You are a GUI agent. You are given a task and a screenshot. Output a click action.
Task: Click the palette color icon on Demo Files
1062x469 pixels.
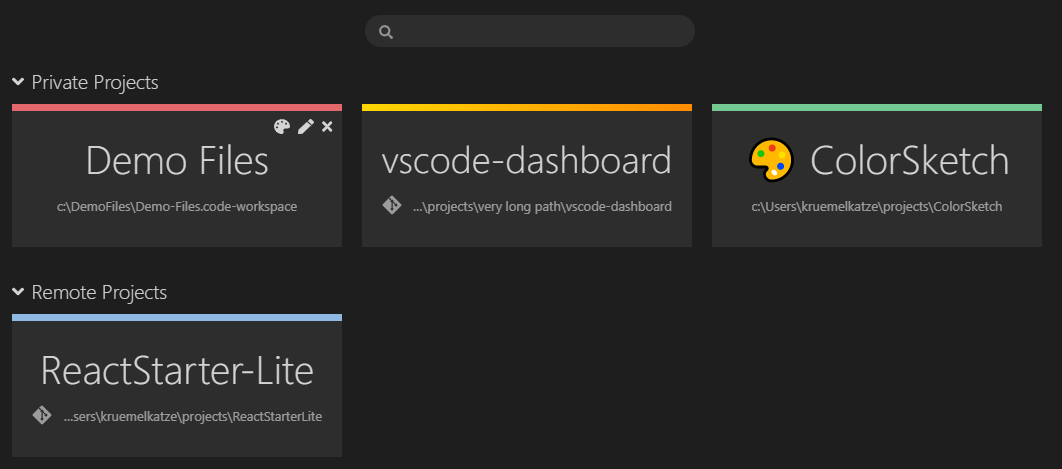pos(282,127)
